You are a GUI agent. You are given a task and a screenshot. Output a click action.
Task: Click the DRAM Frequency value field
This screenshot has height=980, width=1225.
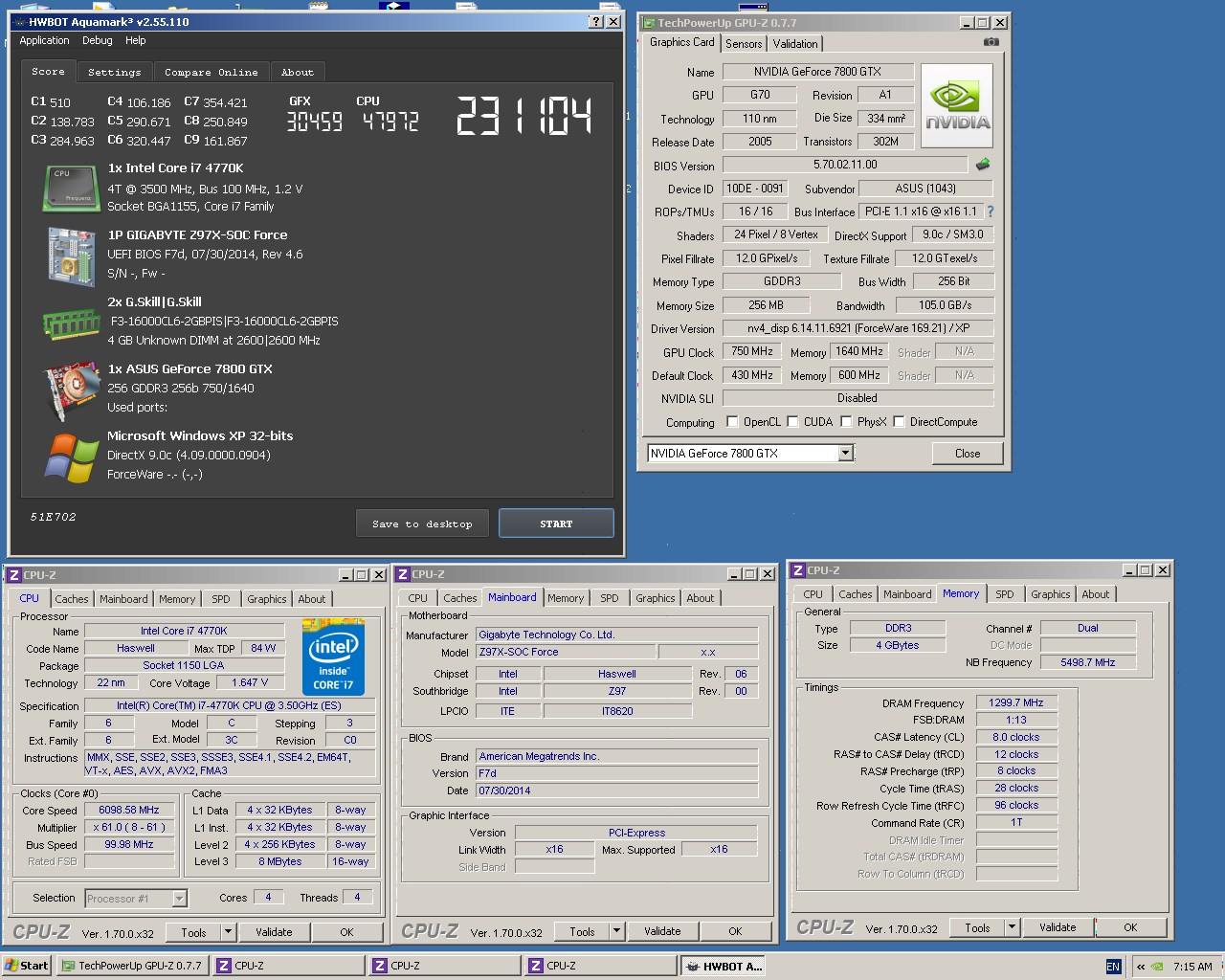tap(1016, 702)
